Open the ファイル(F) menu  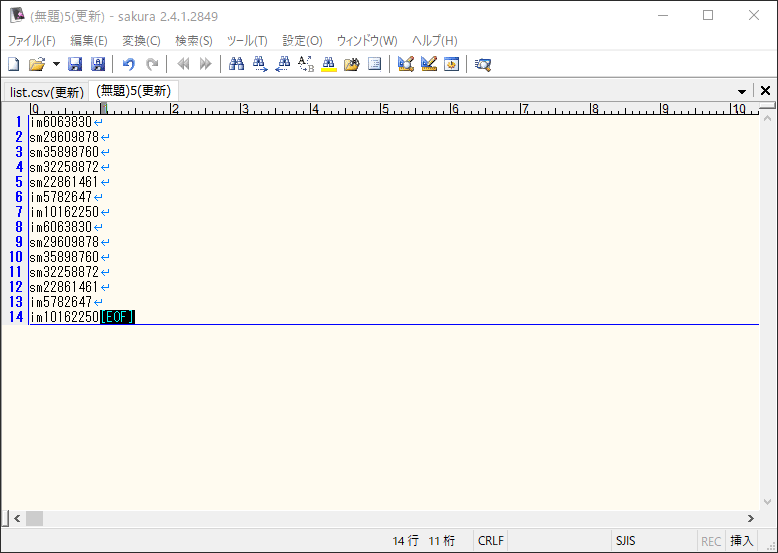click(x=32, y=41)
